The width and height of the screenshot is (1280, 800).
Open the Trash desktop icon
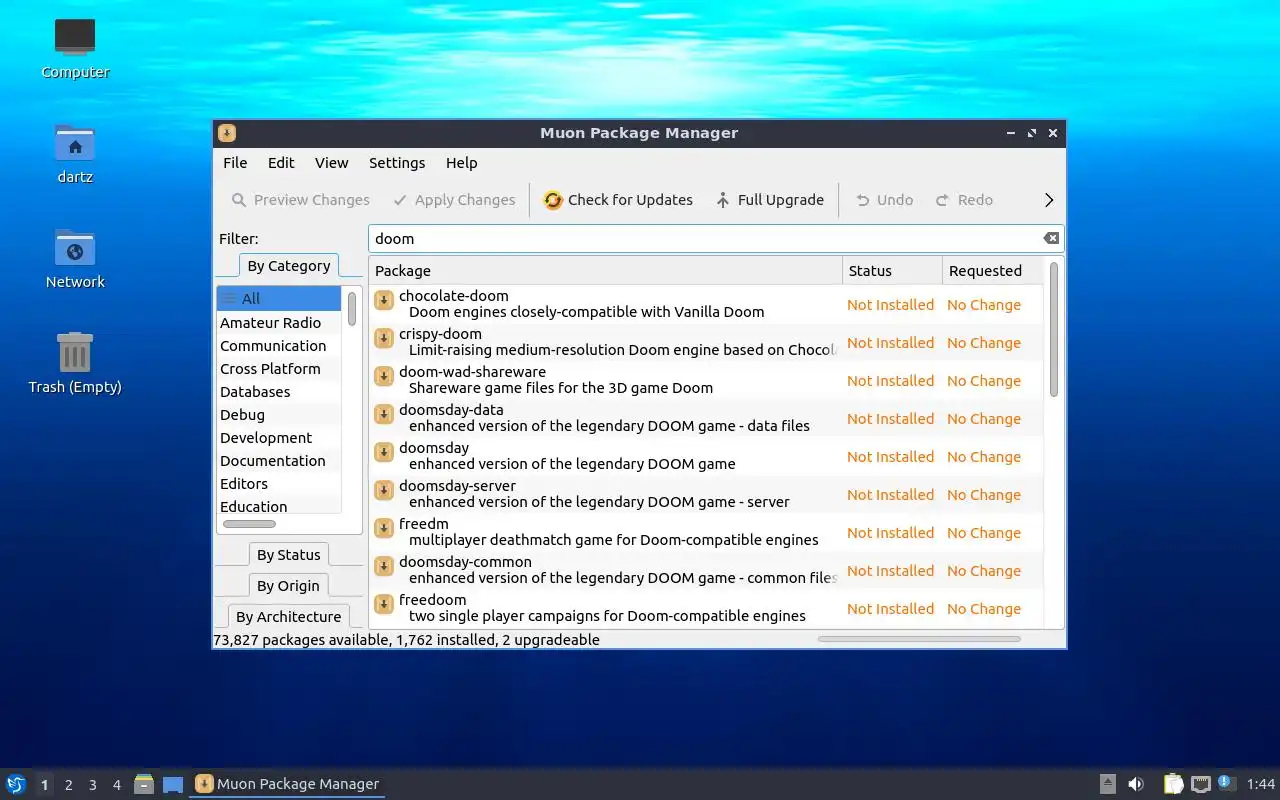(75, 363)
